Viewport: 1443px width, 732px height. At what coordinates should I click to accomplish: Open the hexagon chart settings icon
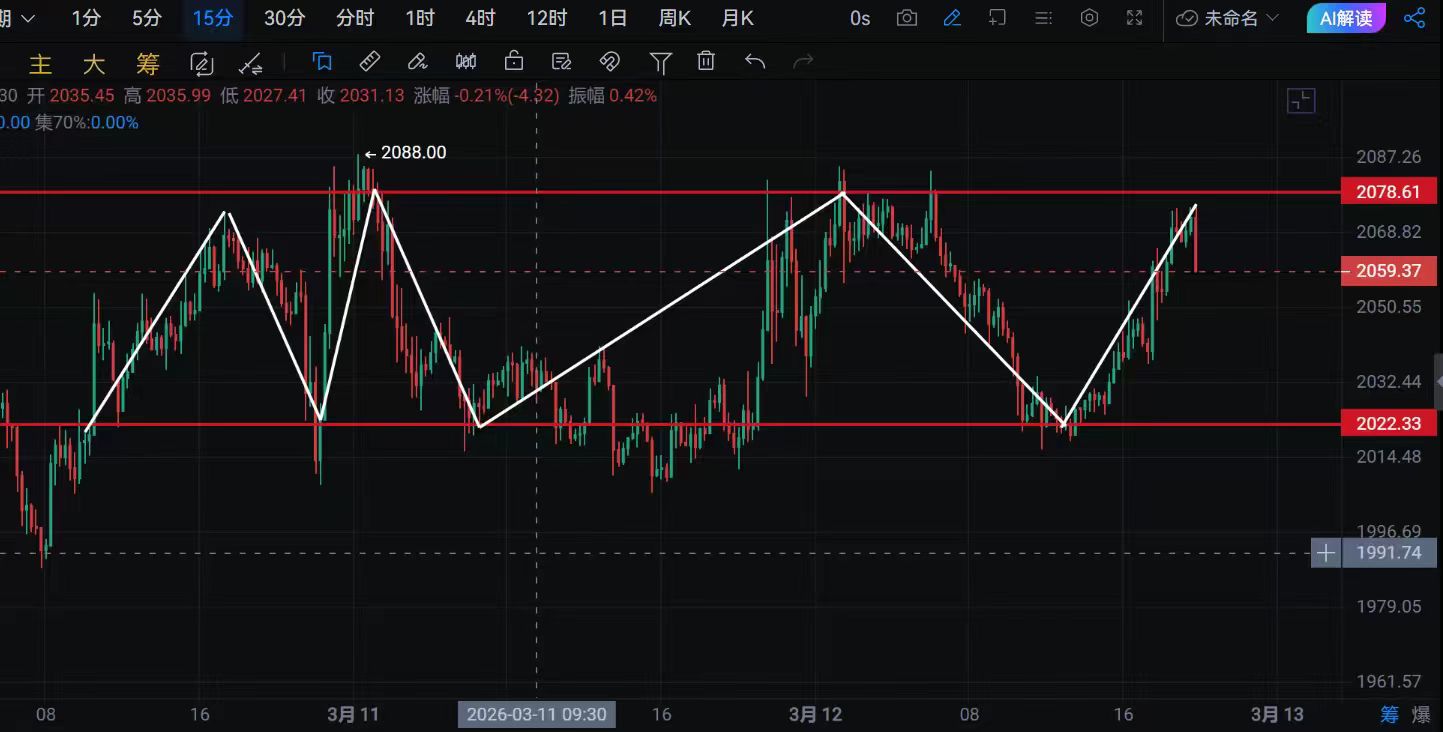(x=1090, y=18)
